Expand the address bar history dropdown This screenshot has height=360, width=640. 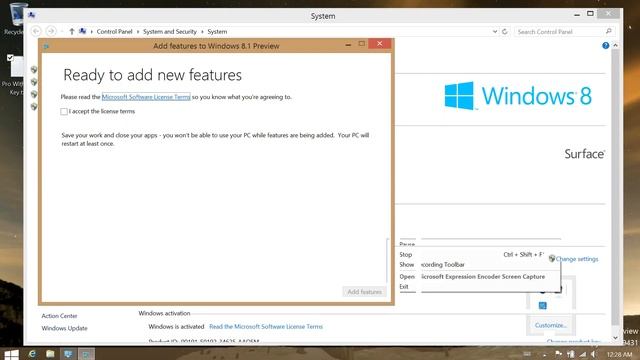(x=495, y=31)
